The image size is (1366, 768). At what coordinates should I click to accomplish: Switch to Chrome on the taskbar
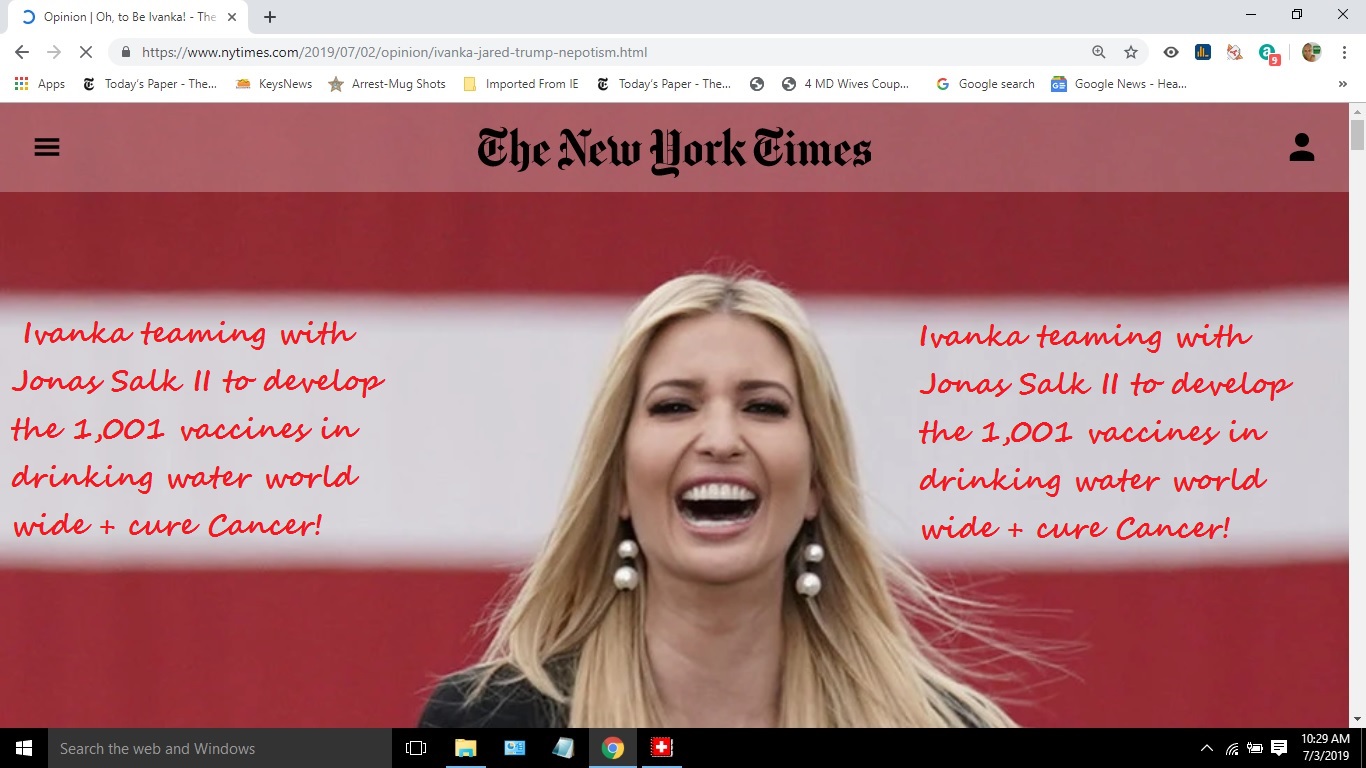tap(612, 748)
